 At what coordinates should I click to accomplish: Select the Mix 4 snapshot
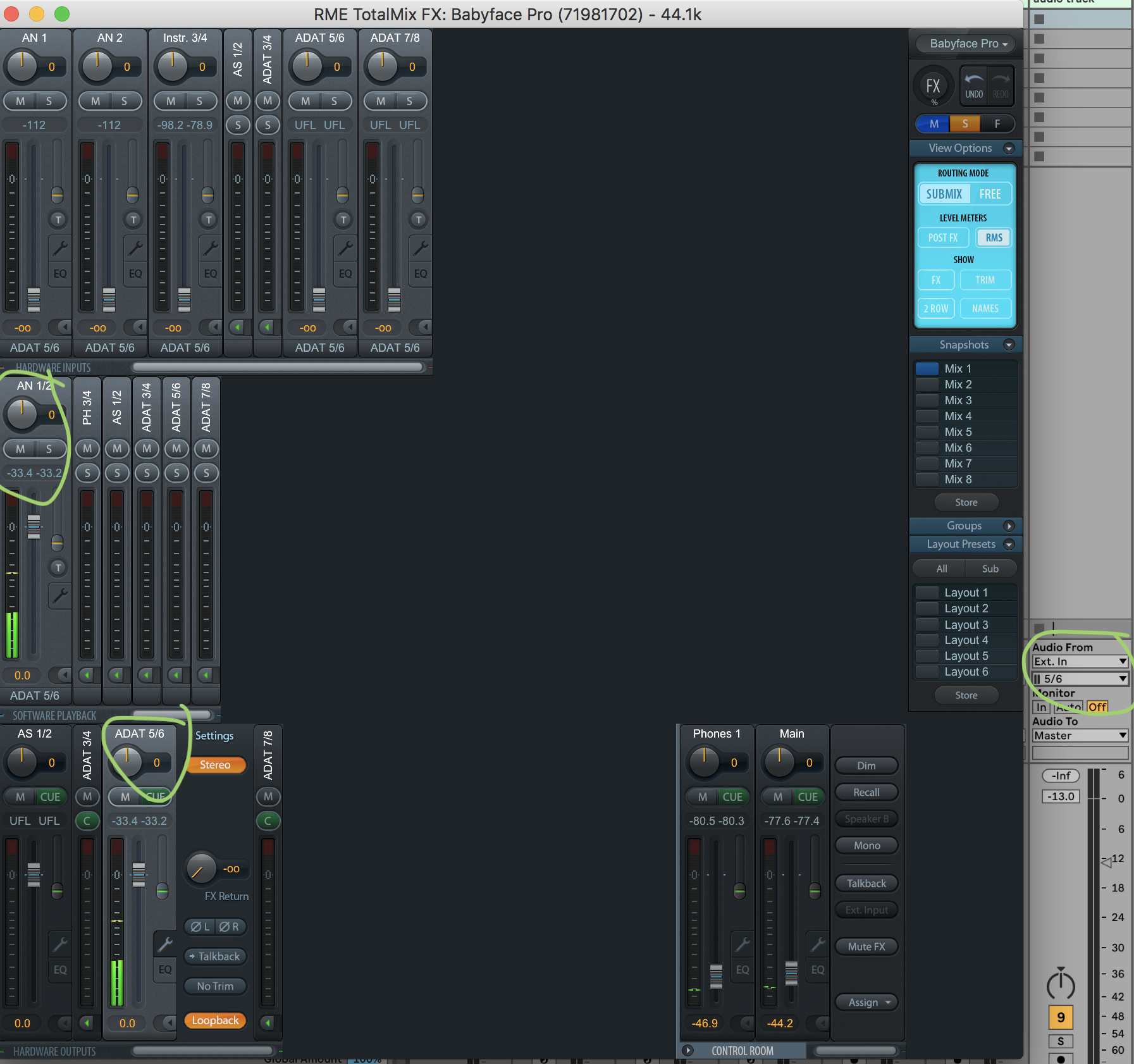pyautogui.click(x=965, y=416)
